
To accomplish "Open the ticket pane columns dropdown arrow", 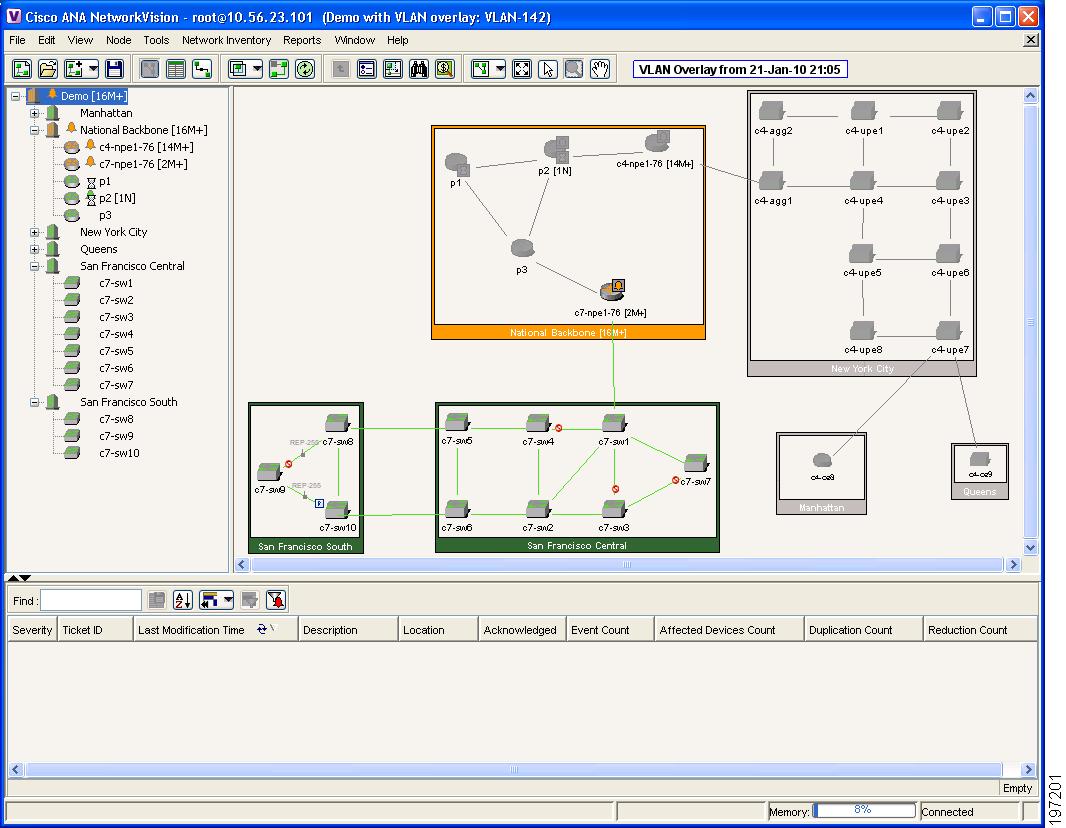I will 228,600.
